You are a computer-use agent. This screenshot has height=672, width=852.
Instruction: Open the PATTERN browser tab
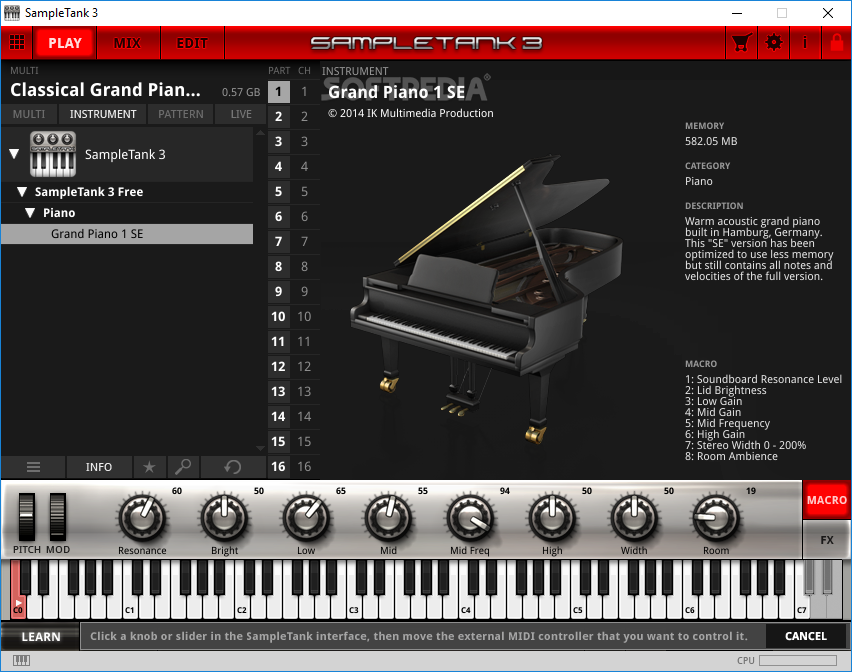tap(181, 114)
